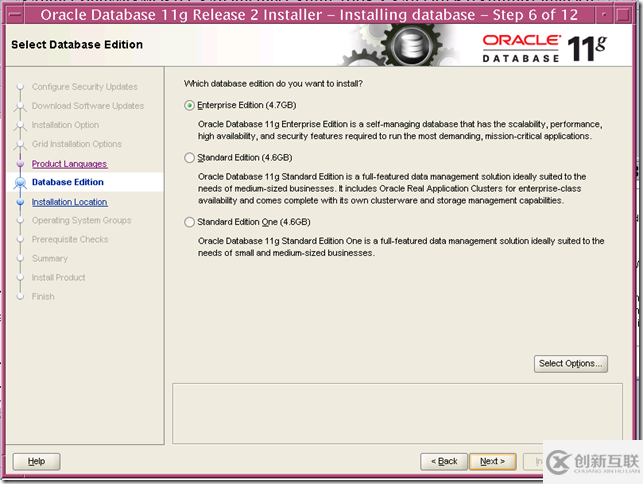Screen dimensions: 643x484
Task: Click the Enterprise Edition description paragraph
Action: [400, 130]
